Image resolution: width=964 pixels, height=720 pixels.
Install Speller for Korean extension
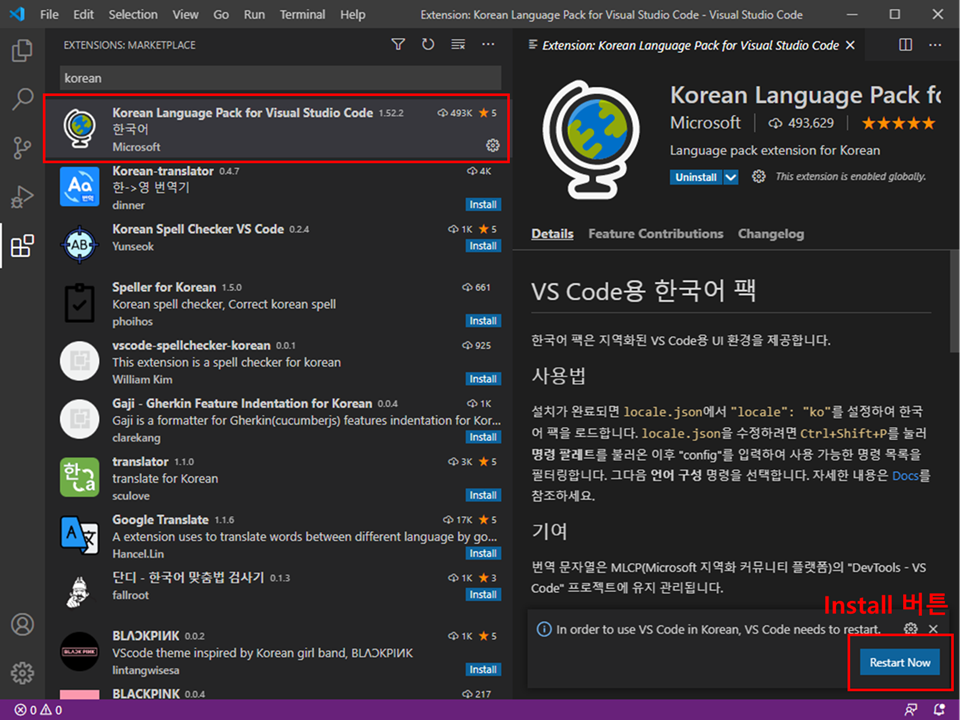pyautogui.click(x=483, y=320)
